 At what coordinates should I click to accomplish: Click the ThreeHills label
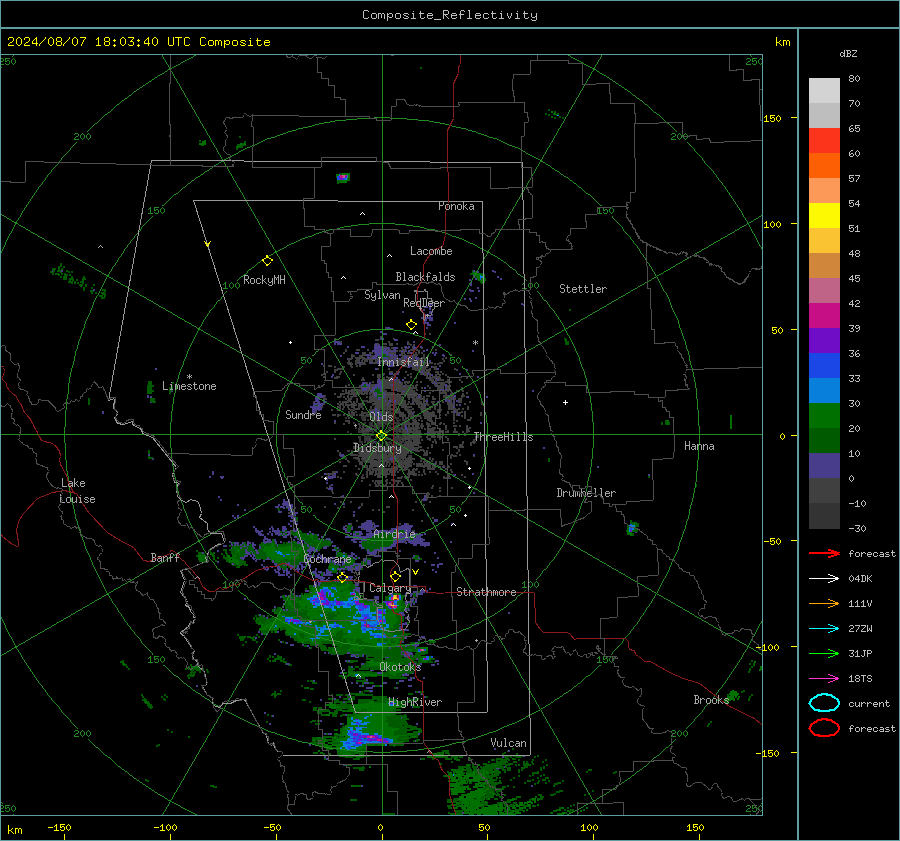pyautogui.click(x=503, y=437)
